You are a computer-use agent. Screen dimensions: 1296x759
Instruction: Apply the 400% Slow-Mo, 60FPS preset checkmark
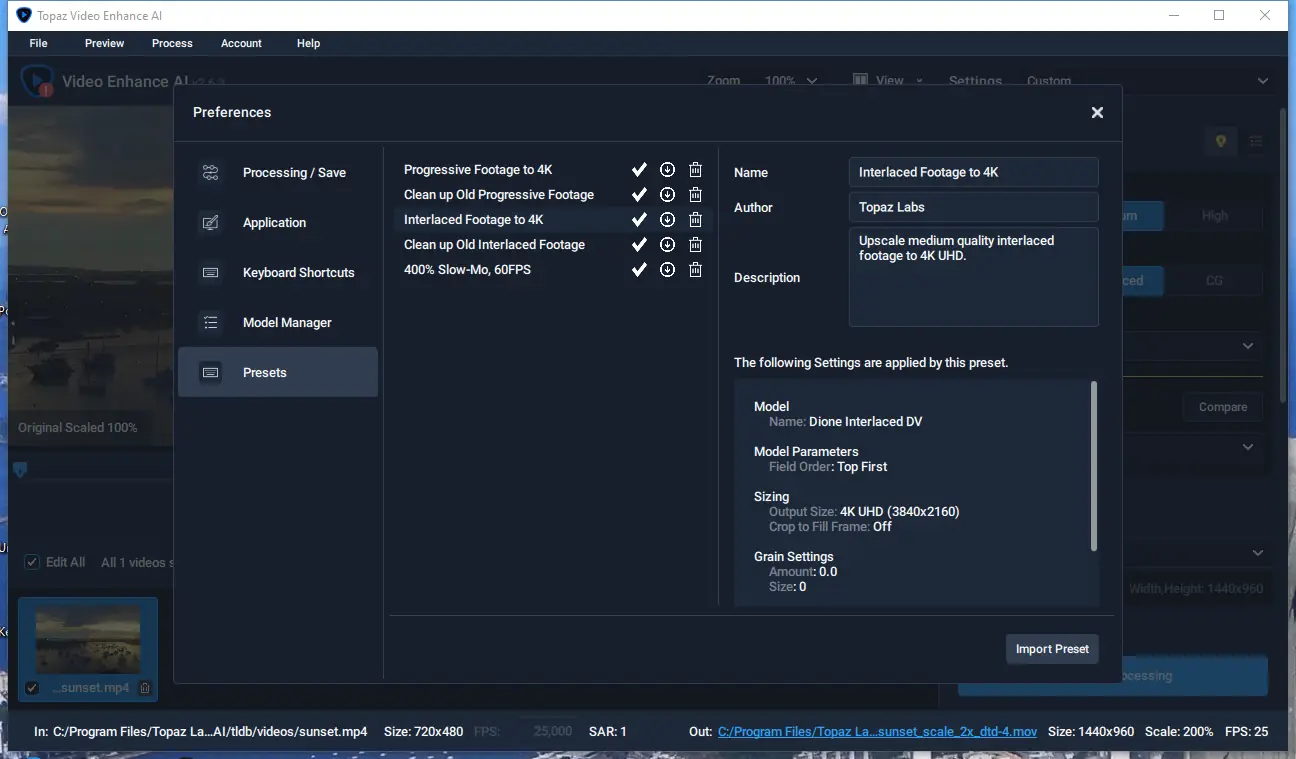tap(639, 270)
